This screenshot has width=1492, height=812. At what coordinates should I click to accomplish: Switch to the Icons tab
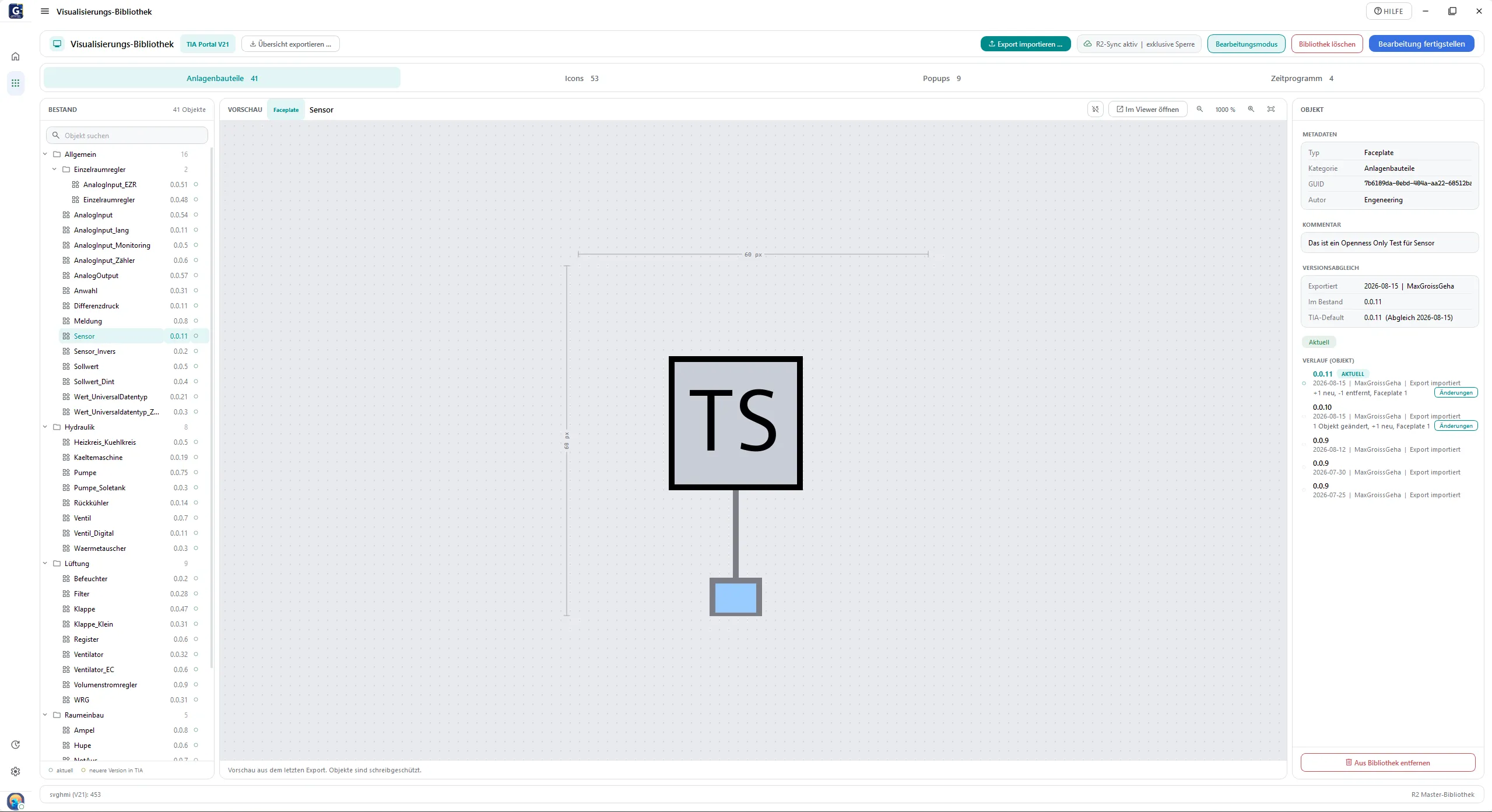[581, 78]
